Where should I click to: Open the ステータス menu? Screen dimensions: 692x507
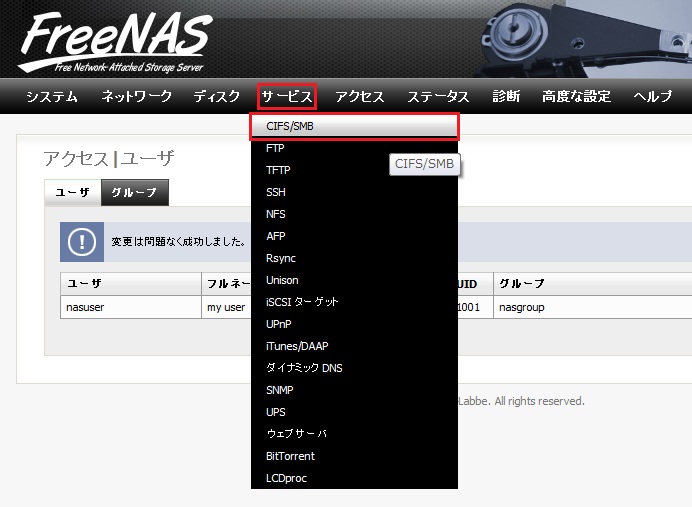click(438, 96)
